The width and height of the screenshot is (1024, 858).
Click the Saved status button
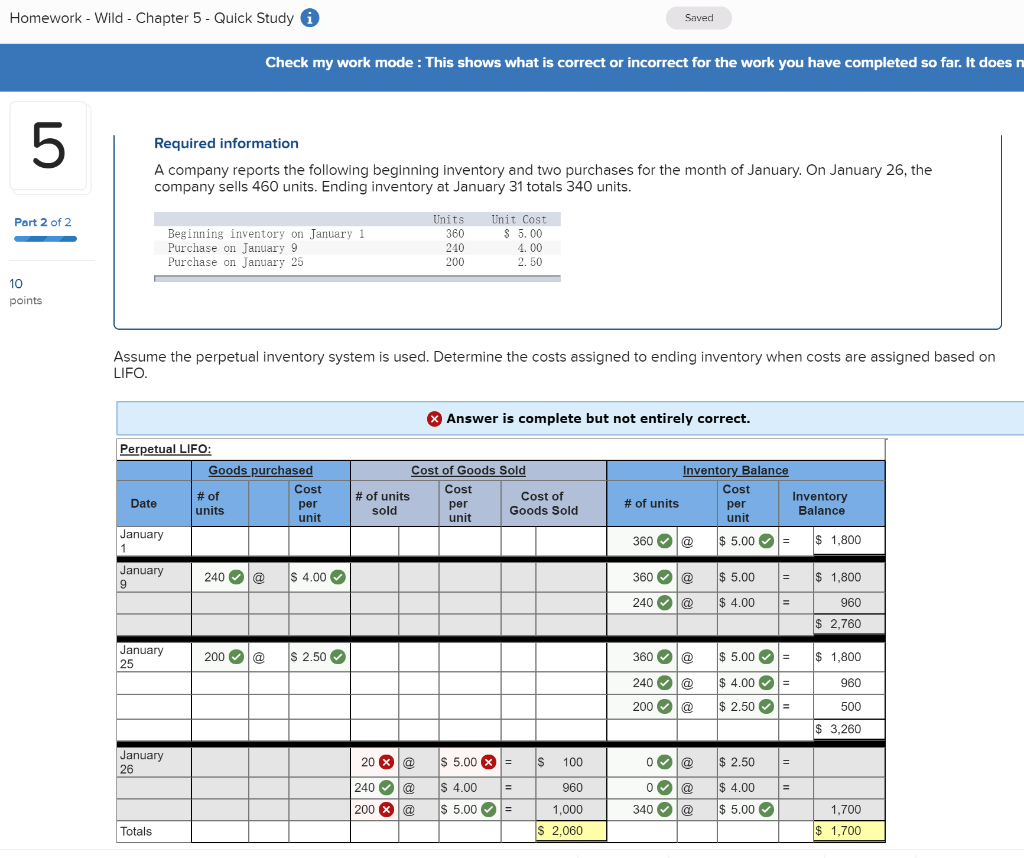coord(698,17)
